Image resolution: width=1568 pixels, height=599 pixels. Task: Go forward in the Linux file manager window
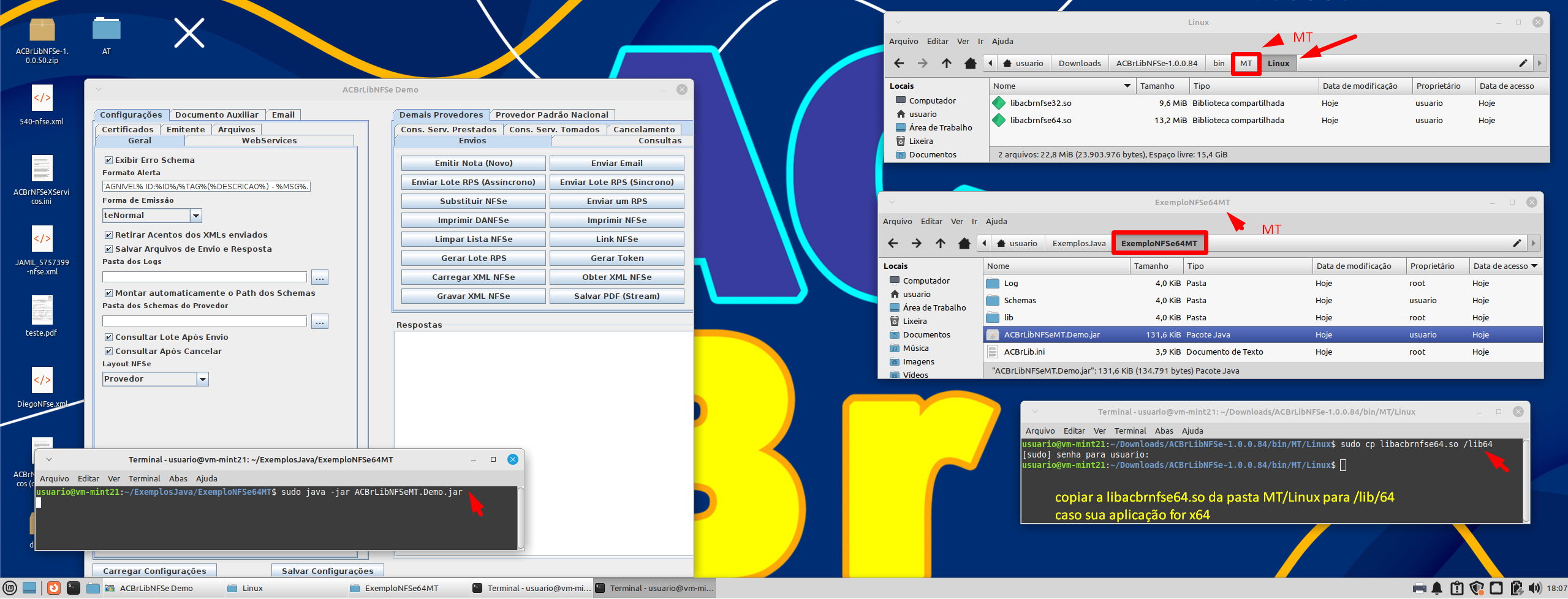click(922, 63)
